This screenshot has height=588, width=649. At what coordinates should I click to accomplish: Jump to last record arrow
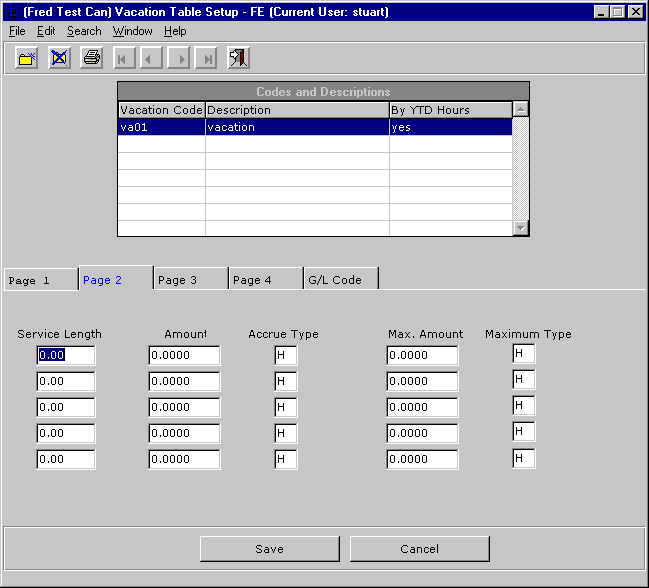[x=206, y=58]
